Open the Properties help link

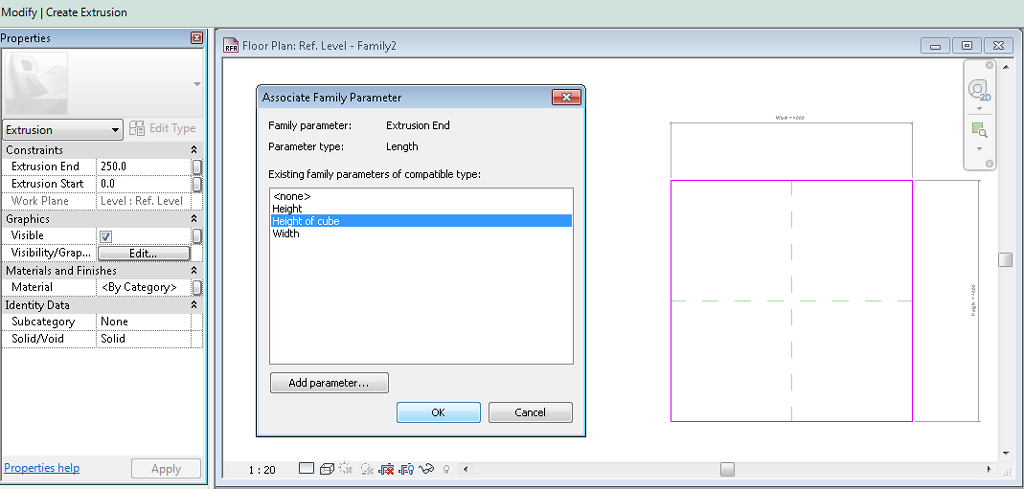pyautogui.click(x=42, y=468)
